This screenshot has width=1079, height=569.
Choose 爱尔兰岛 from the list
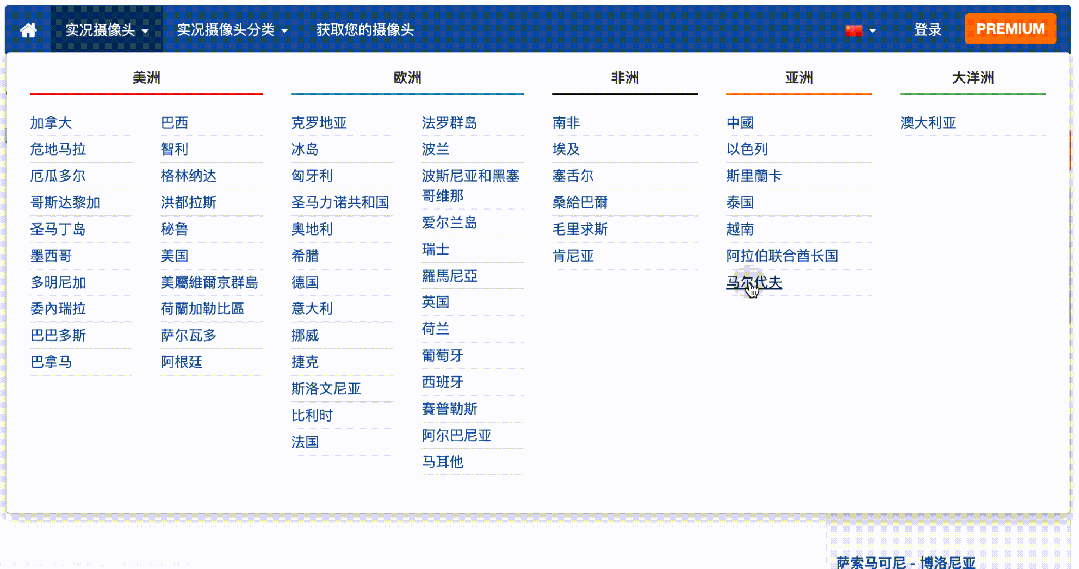[449, 222]
